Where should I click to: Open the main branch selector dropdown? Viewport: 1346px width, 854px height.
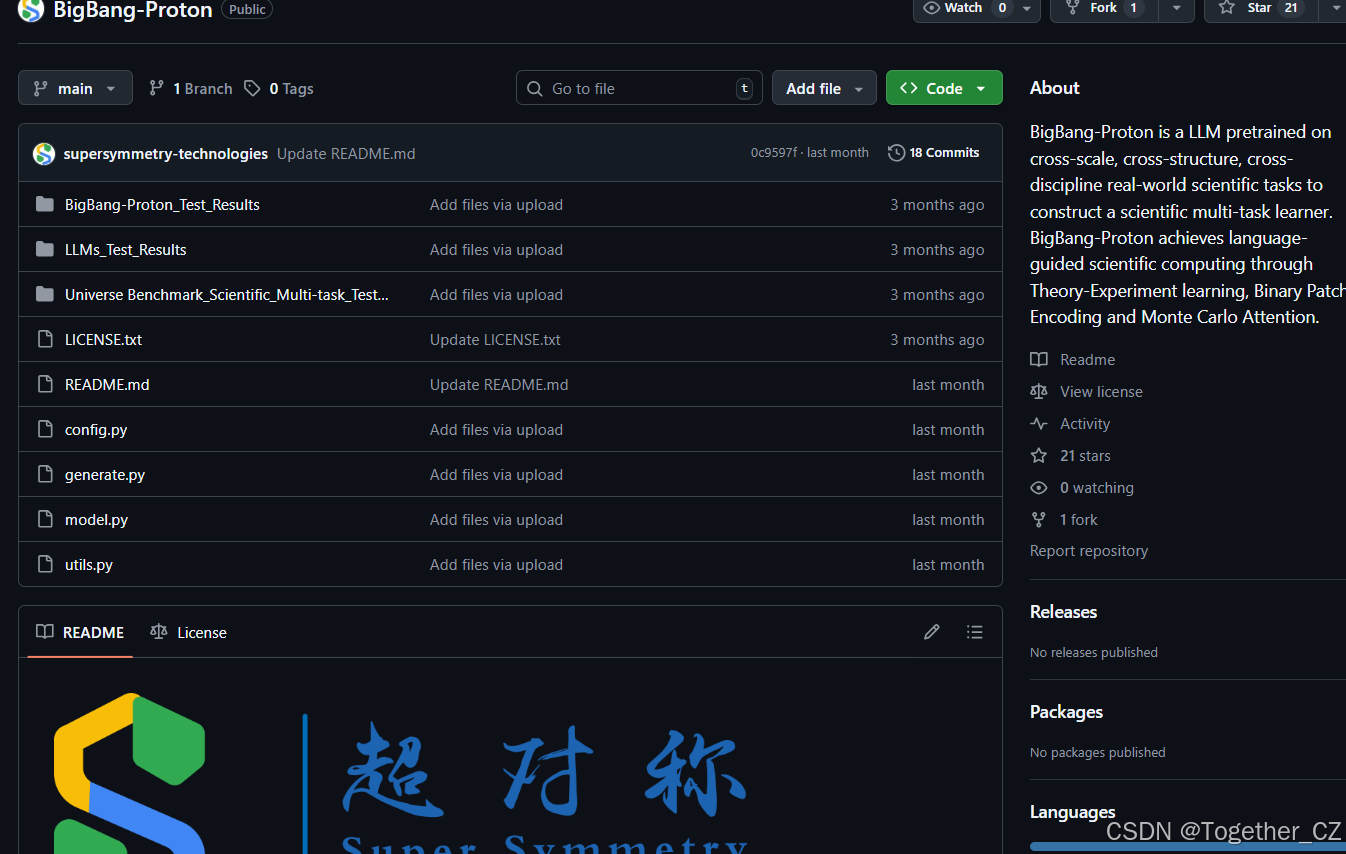pyautogui.click(x=75, y=88)
